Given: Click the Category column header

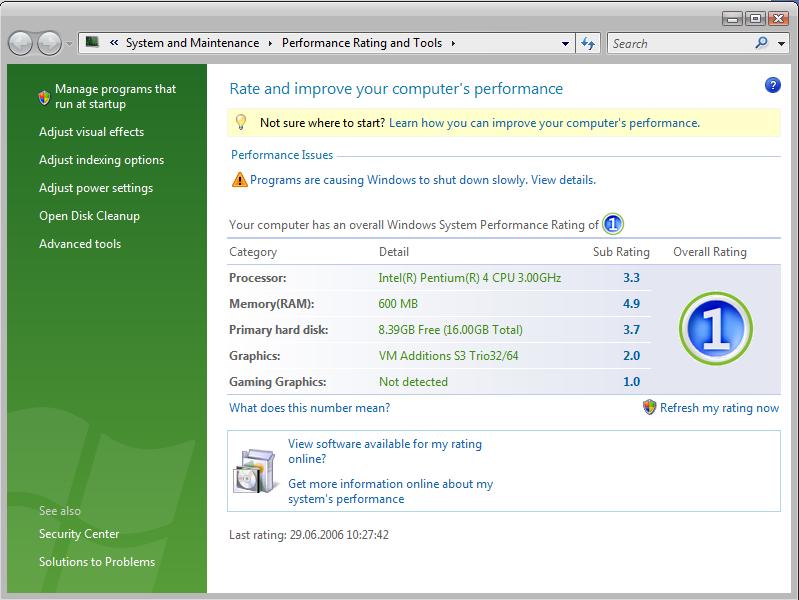Looking at the screenshot, I should tap(253, 252).
